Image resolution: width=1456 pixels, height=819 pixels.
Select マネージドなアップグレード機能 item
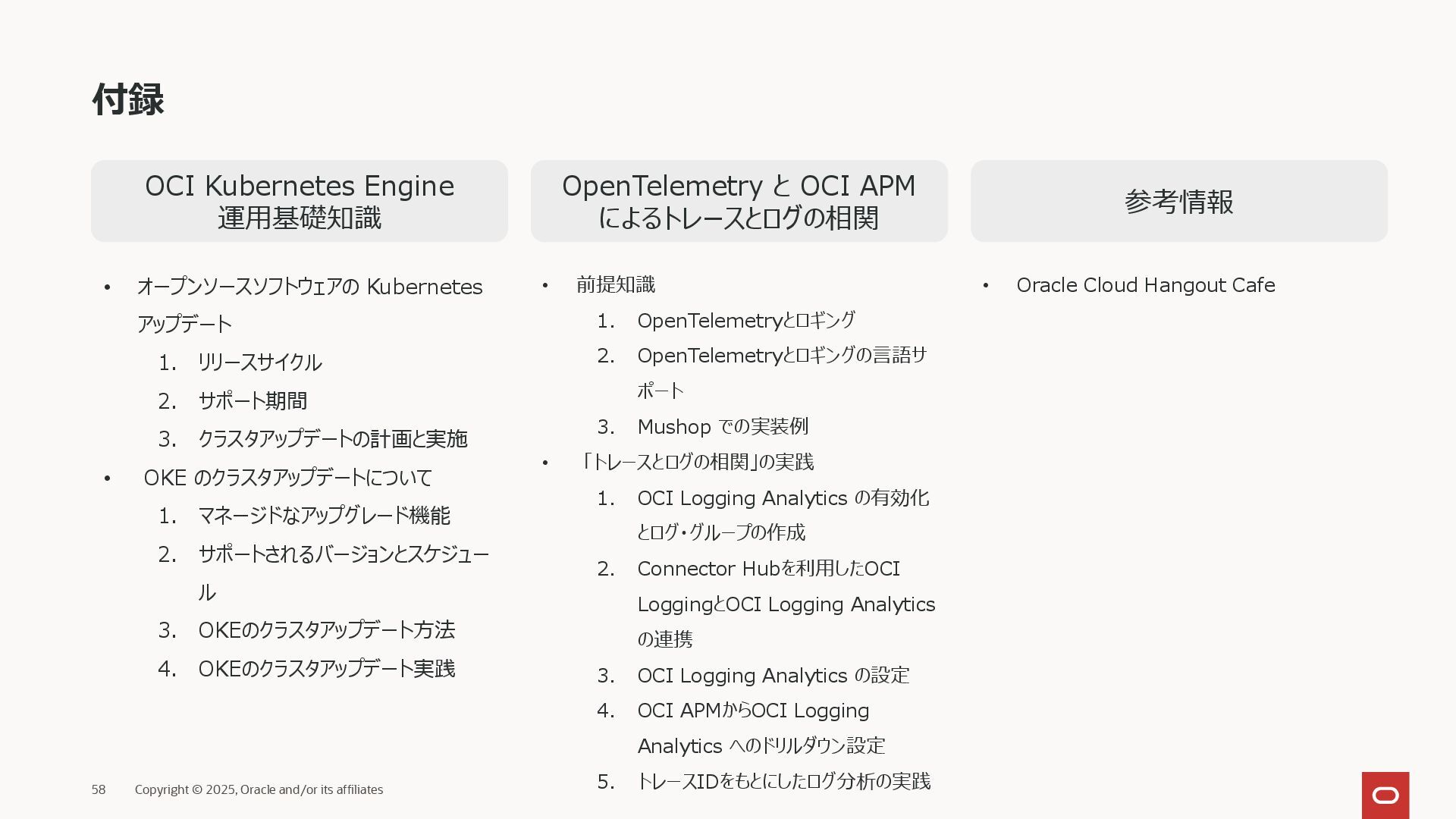click(324, 516)
